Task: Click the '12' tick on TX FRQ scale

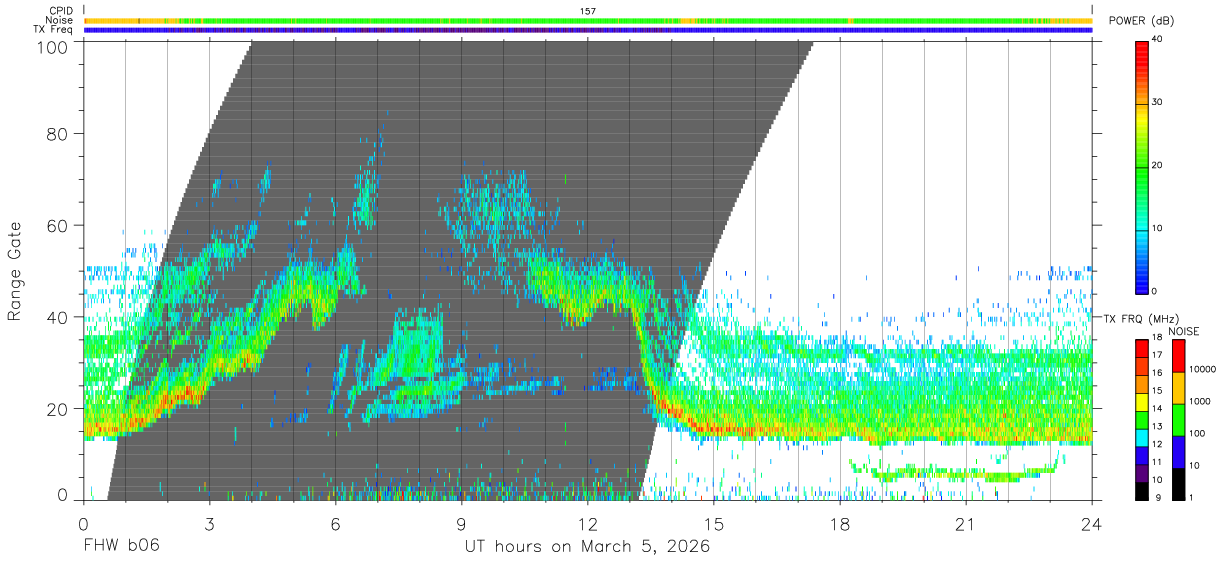Action: click(x=1157, y=444)
